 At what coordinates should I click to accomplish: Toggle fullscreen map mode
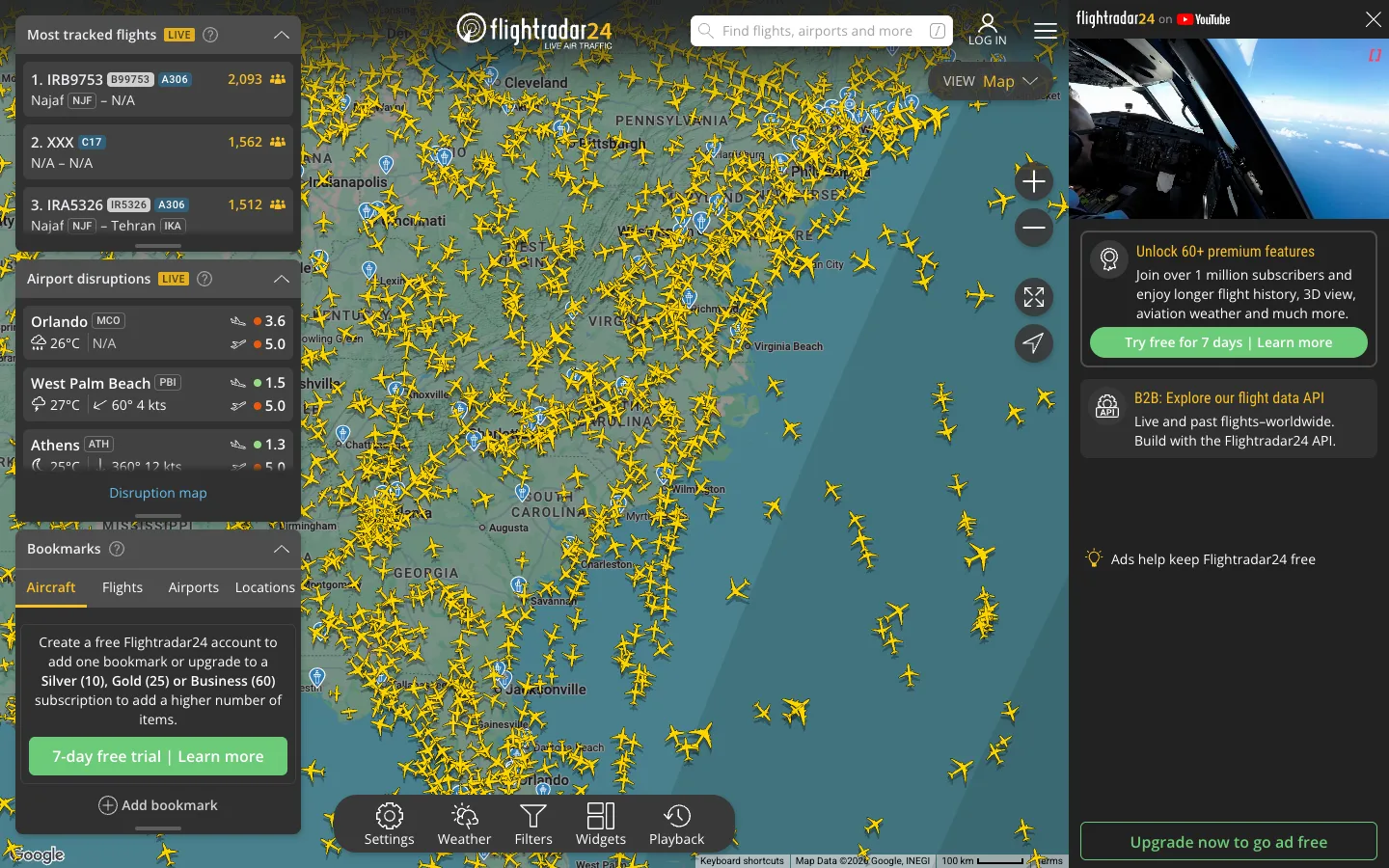tap(1034, 297)
